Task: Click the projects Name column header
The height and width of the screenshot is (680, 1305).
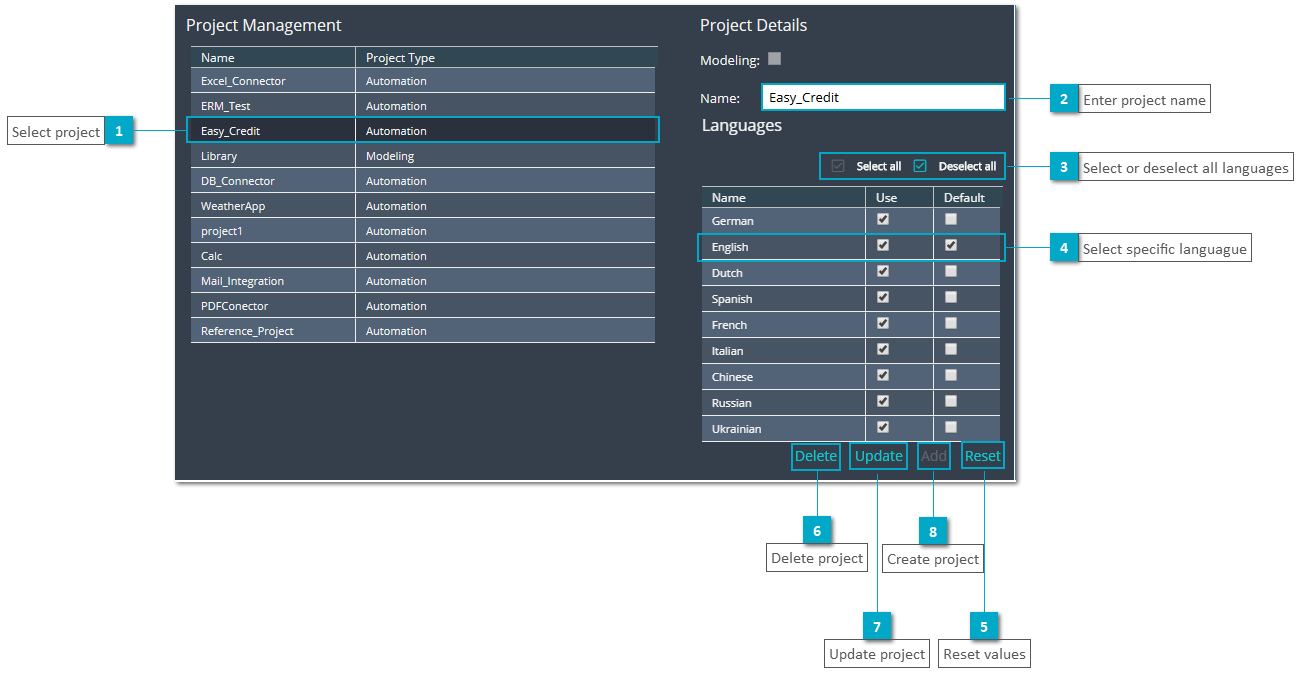Action: 273,58
